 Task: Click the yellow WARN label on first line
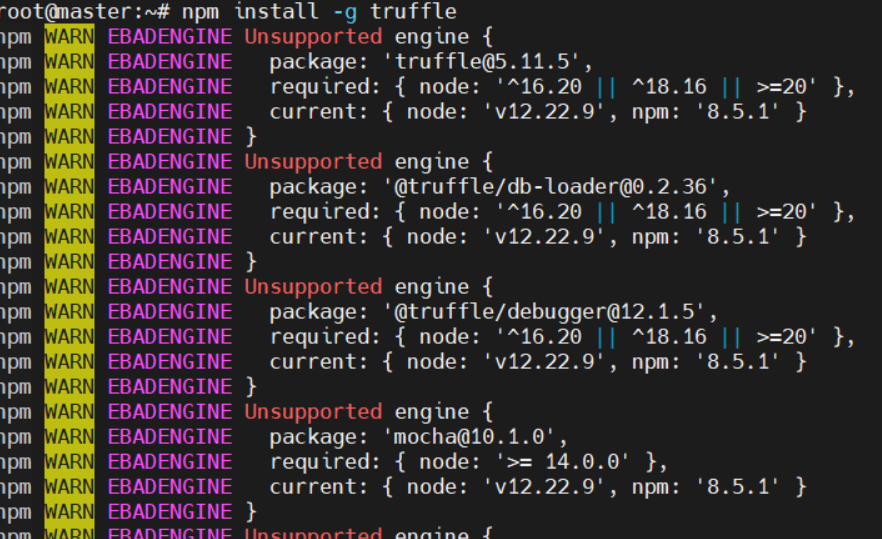tap(69, 37)
